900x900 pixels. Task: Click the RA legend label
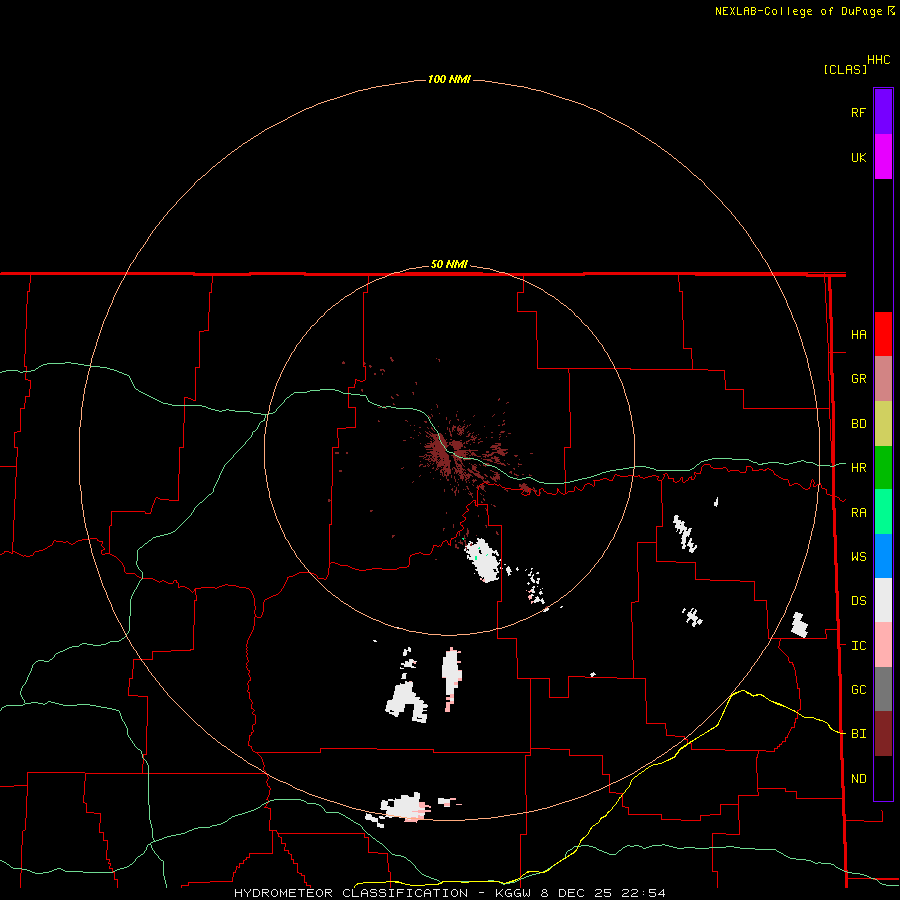point(858,513)
